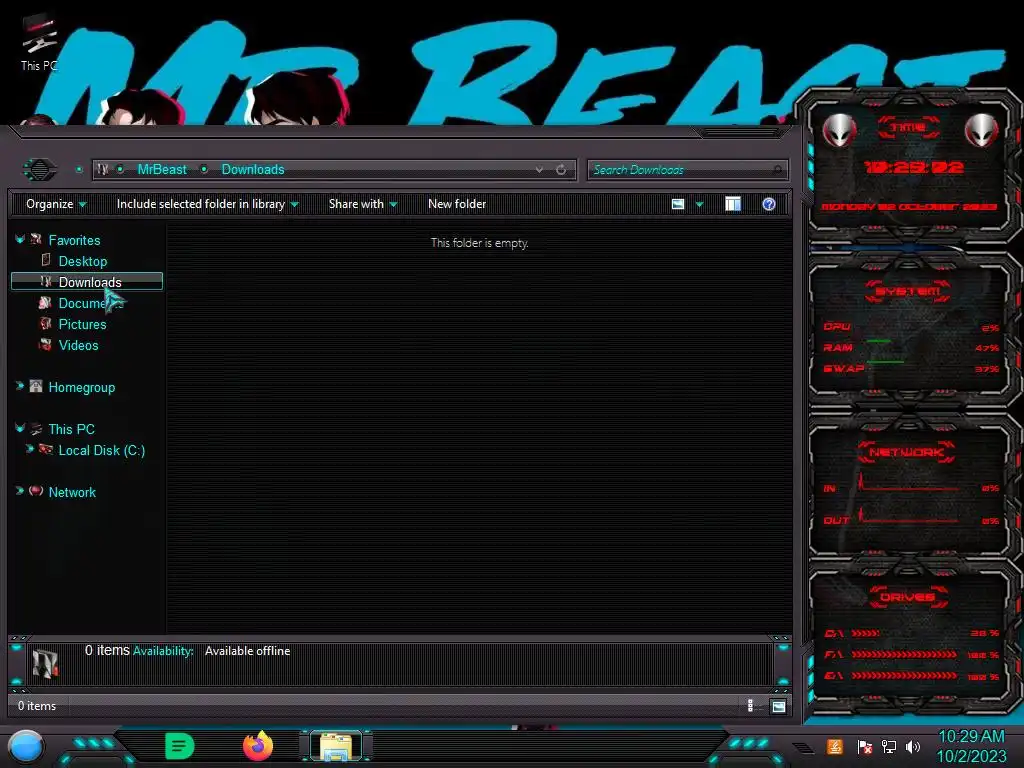
Task: Refresh the Downloads folder view
Action: coord(561,170)
